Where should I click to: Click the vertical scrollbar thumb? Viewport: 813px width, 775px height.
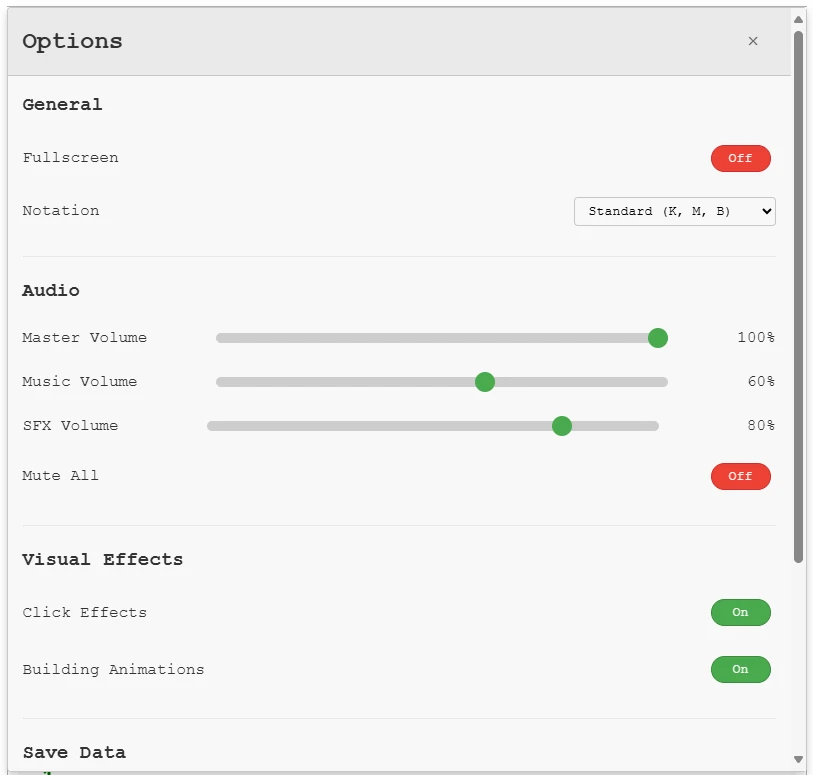(798, 295)
